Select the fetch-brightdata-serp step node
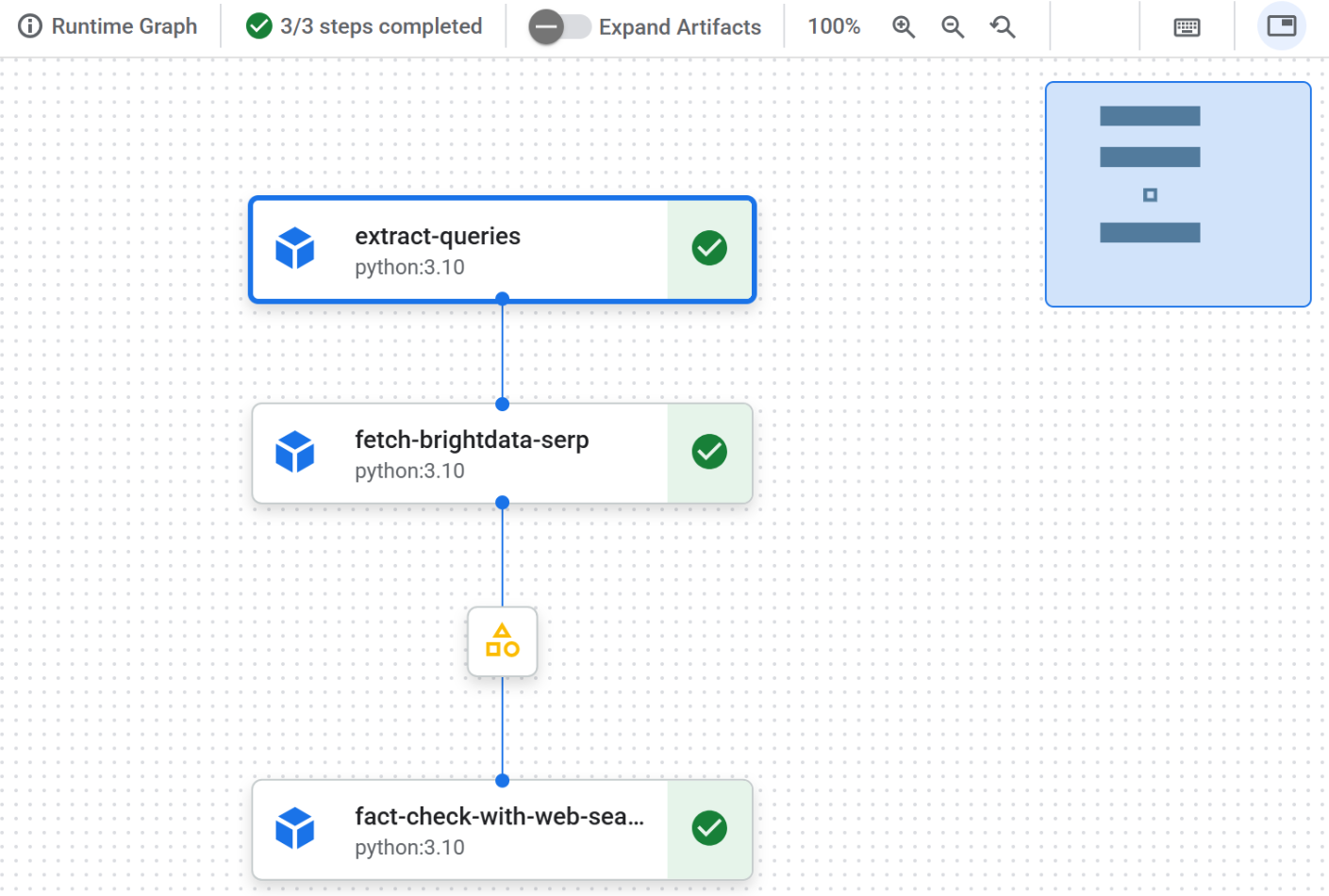The image size is (1329, 896). (472, 453)
